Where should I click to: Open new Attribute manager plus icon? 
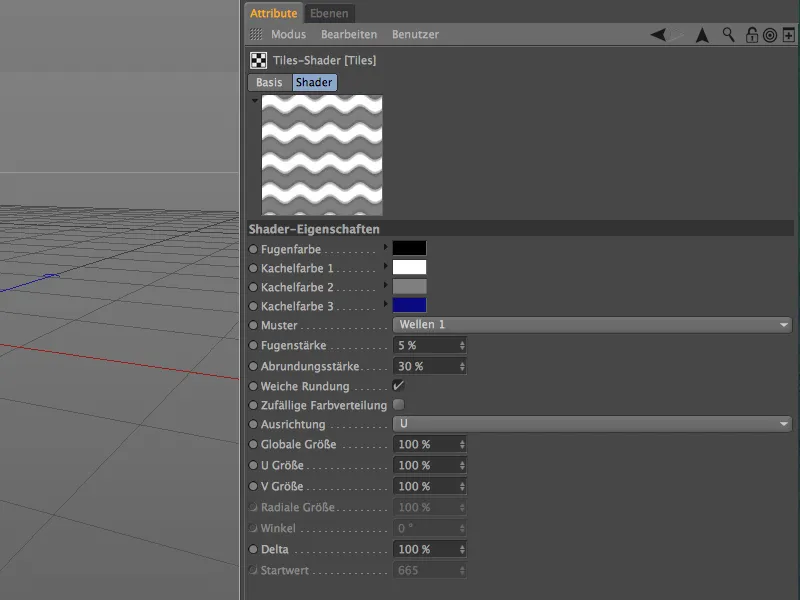(789, 35)
